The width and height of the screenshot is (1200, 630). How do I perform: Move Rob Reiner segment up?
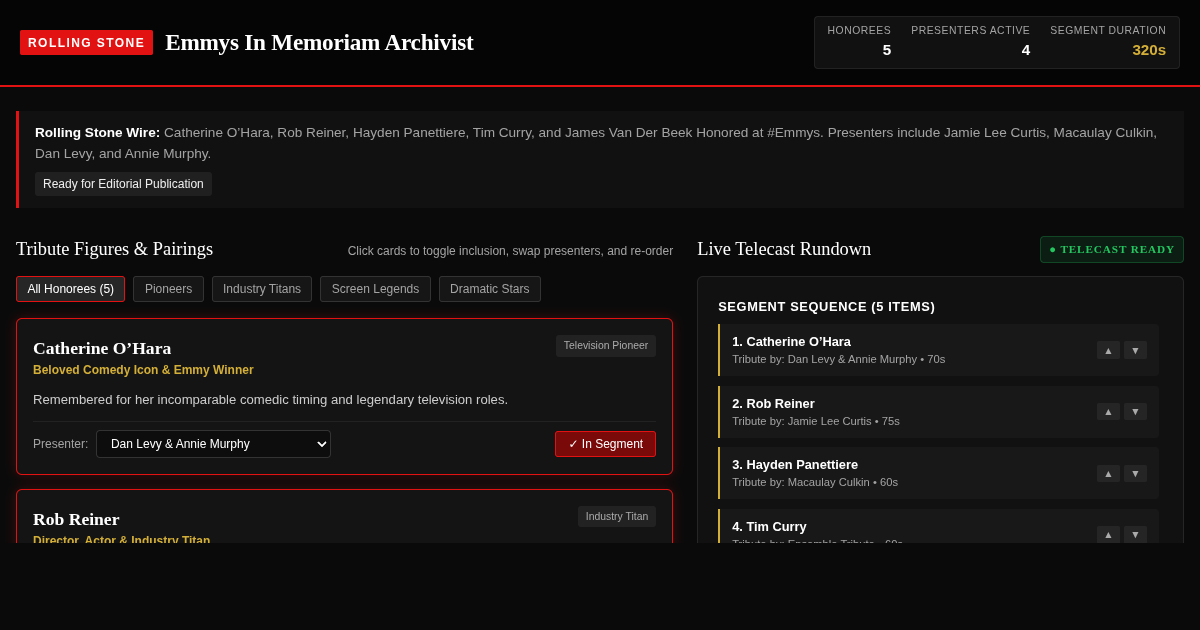[1108, 412]
